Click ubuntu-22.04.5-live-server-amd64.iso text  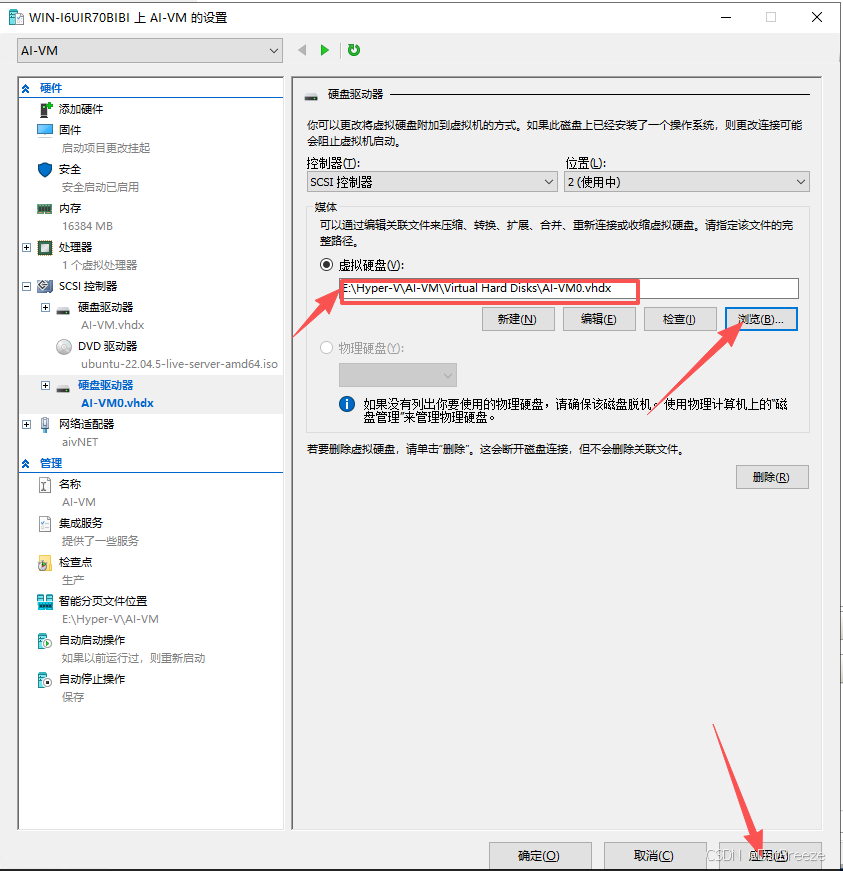pos(179,364)
